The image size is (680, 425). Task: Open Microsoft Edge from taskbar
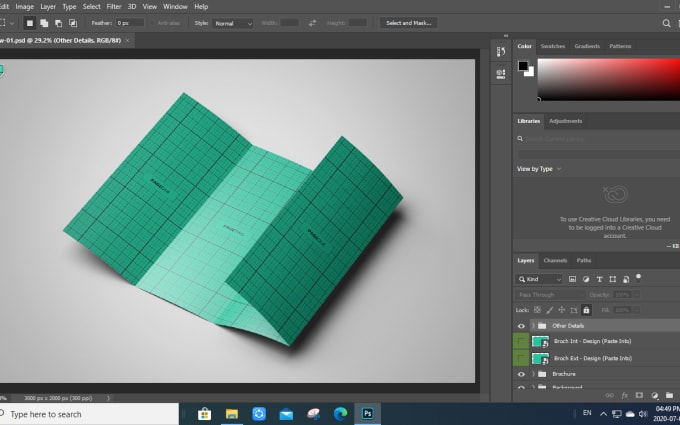pos(340,414)
